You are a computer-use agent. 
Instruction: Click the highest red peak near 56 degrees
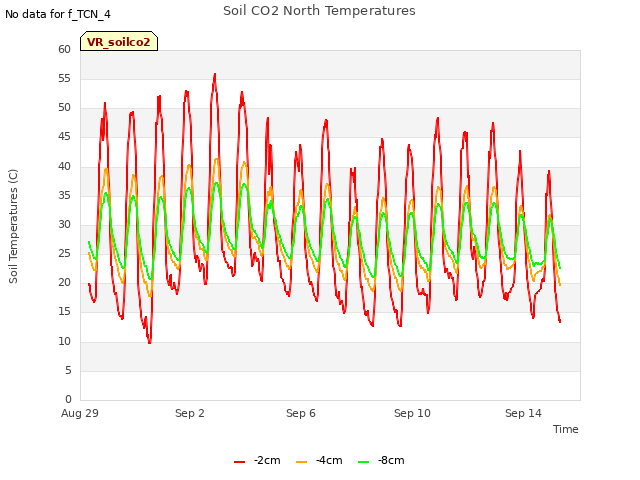[215, 75]
